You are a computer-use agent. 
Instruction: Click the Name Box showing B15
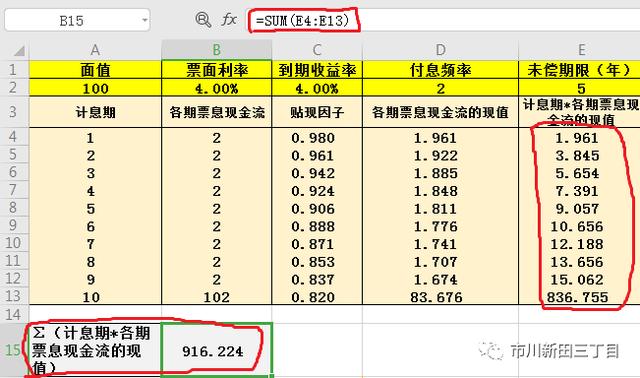click(x=77, y=20)
